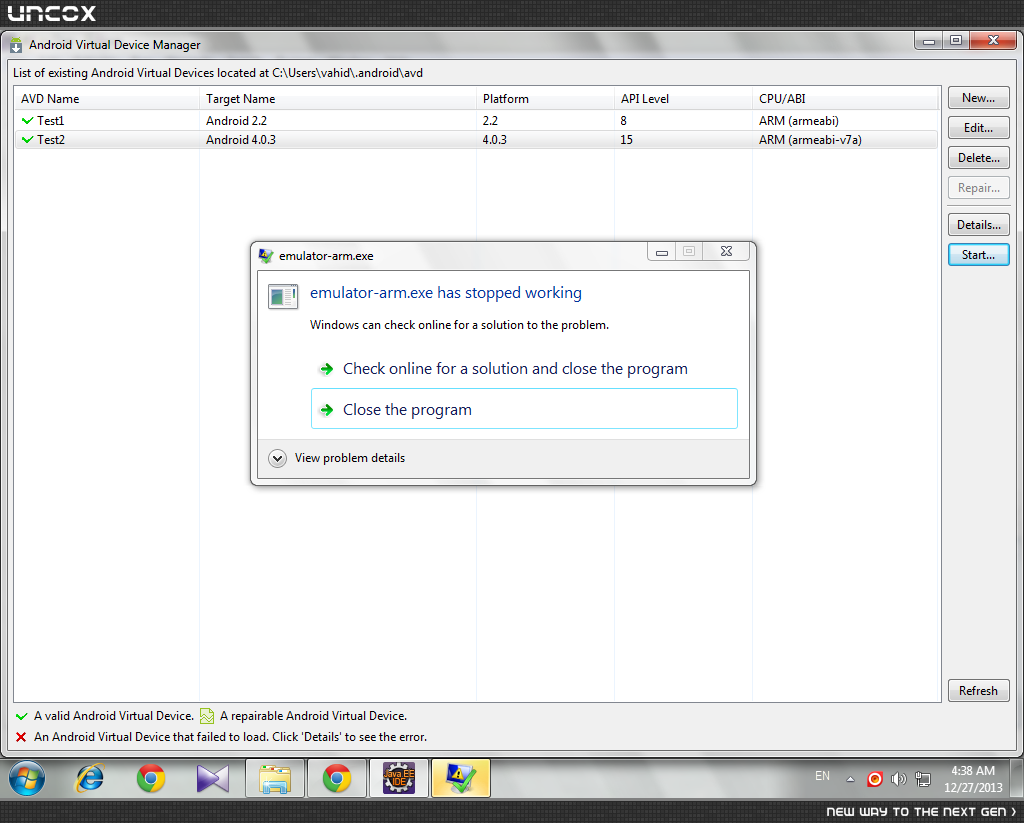Expand View problem details
Image resolution: width=1024 pixels, height=823 pixels.
336,458
